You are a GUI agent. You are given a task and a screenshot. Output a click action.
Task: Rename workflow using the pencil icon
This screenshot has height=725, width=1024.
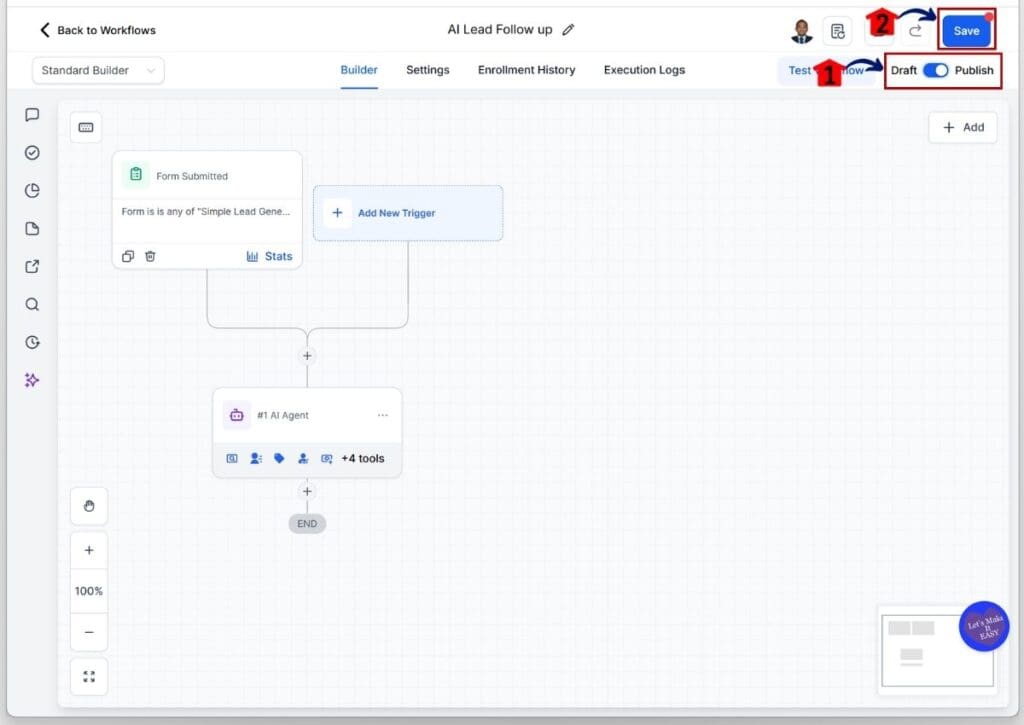tap(568, 30)
